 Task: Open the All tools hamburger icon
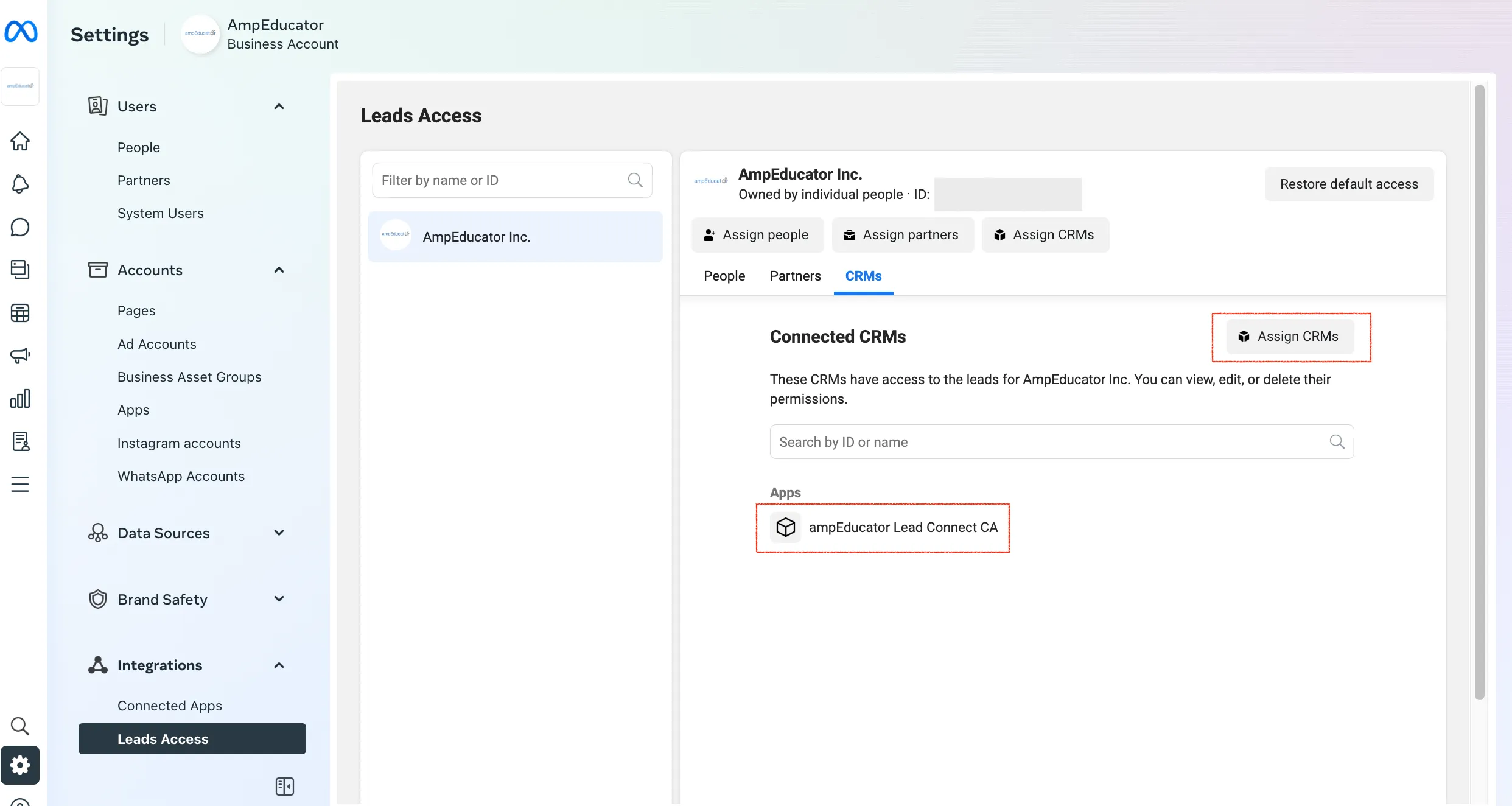(20, 484)
